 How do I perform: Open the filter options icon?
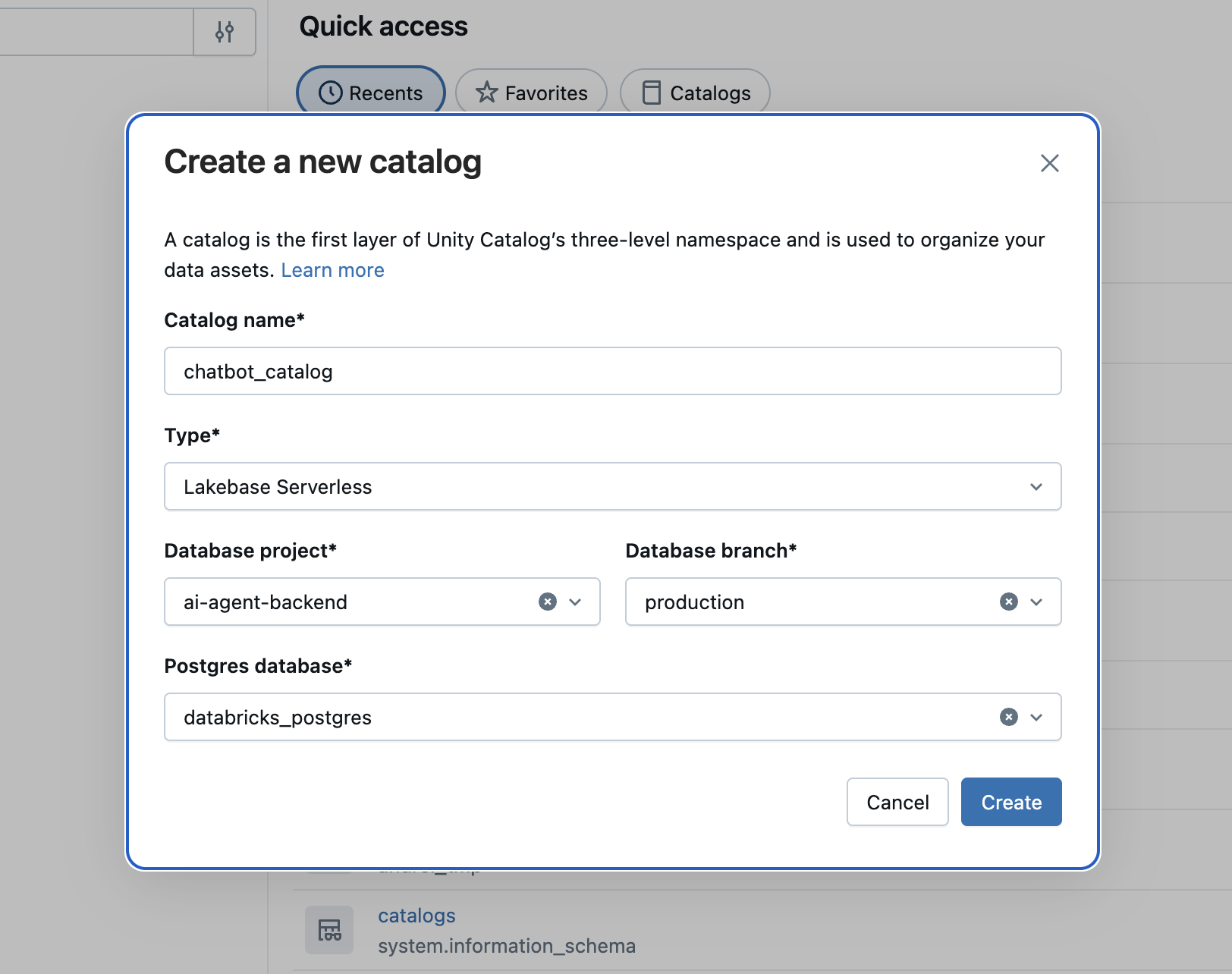[x=224, y=32]
